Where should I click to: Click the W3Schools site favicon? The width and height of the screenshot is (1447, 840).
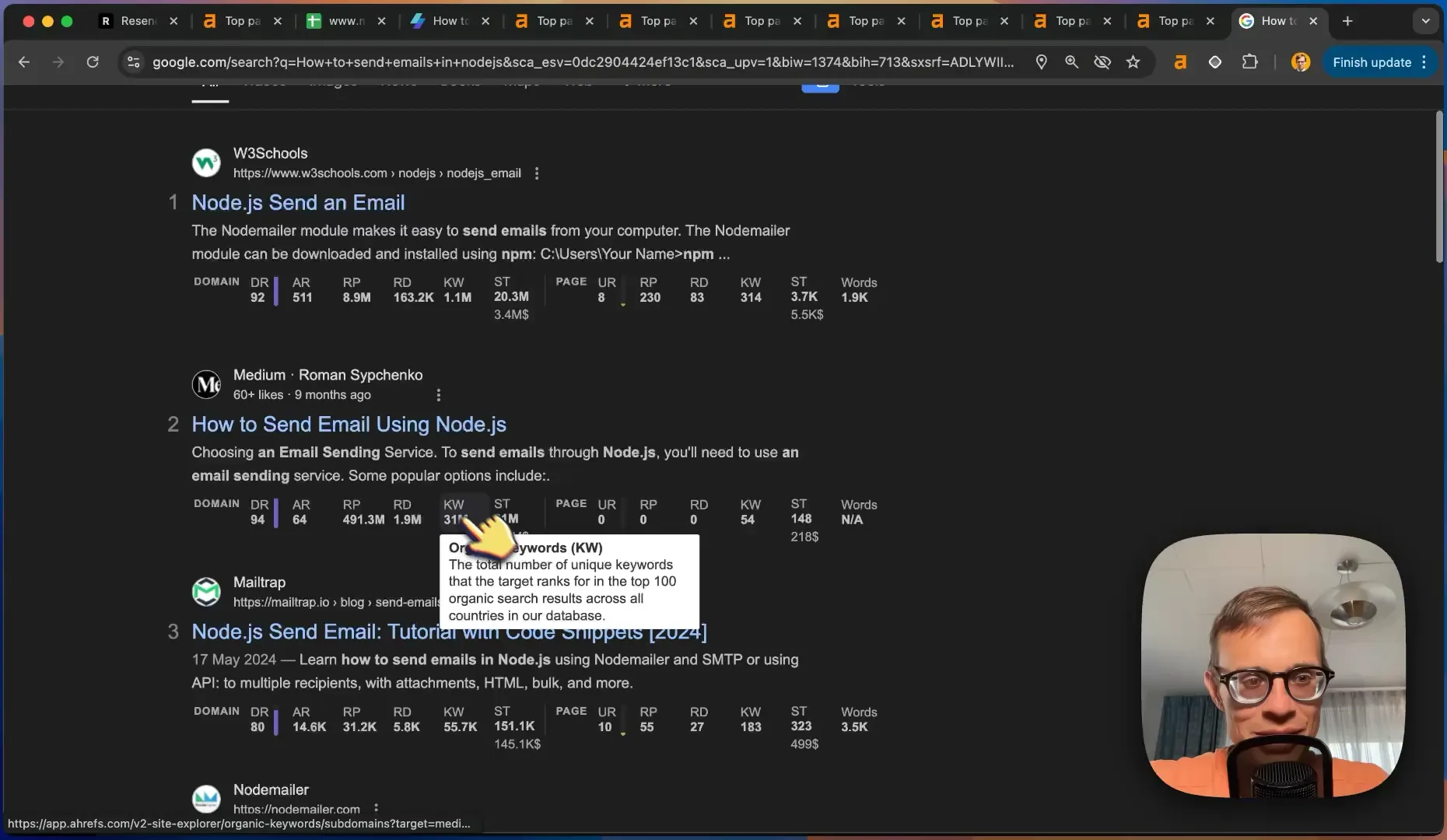[206, 163]
